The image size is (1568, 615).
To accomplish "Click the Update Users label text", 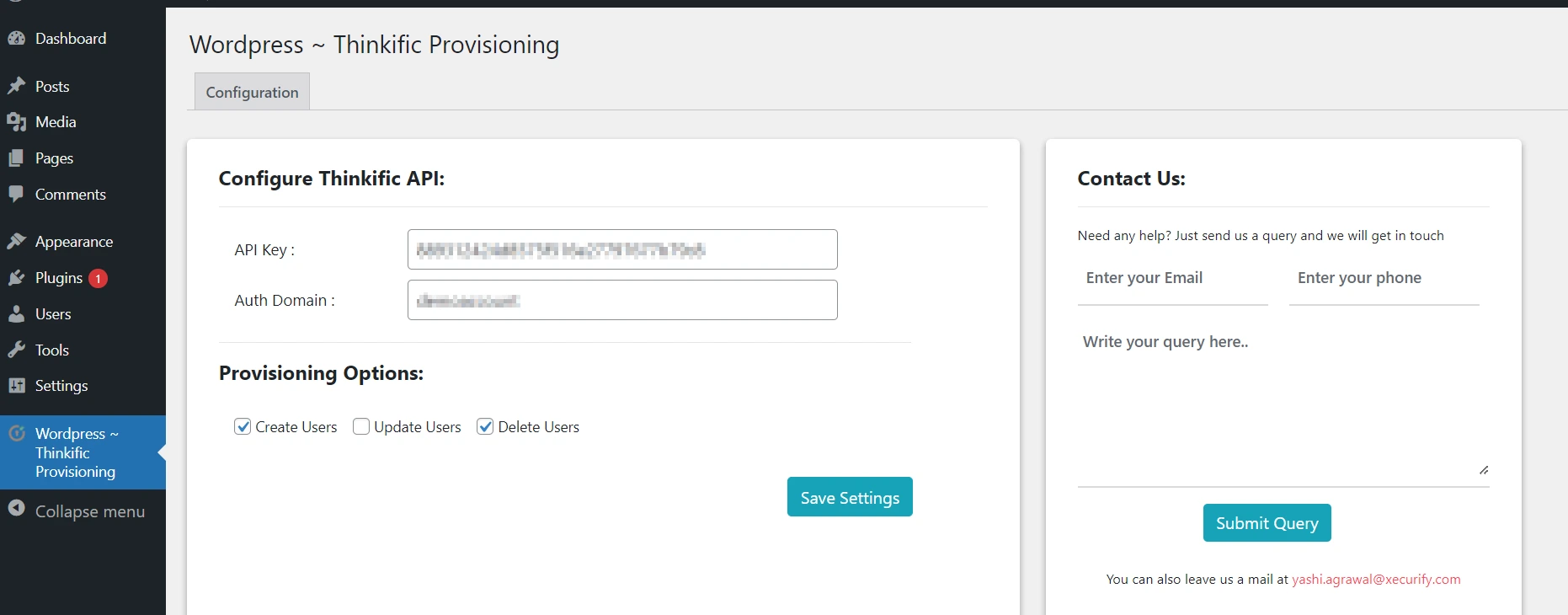I will coord(418,427).
